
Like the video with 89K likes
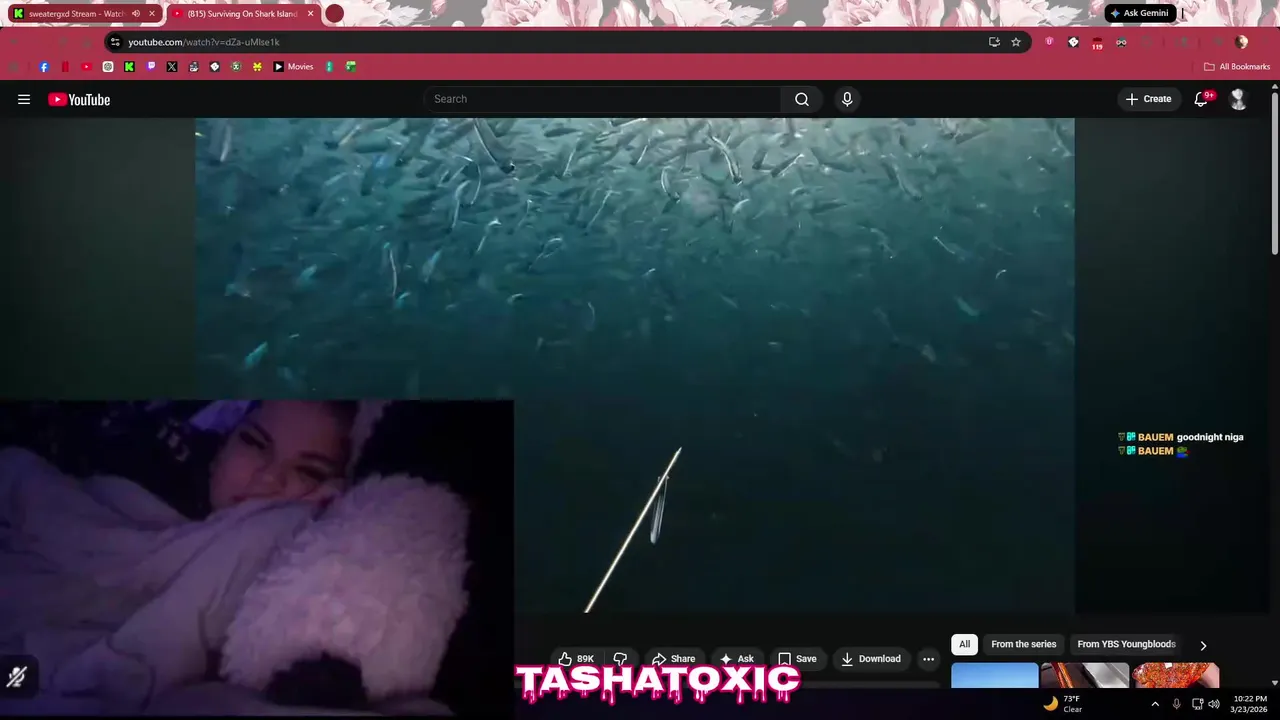pyautogui.click(x=576, y=659)
